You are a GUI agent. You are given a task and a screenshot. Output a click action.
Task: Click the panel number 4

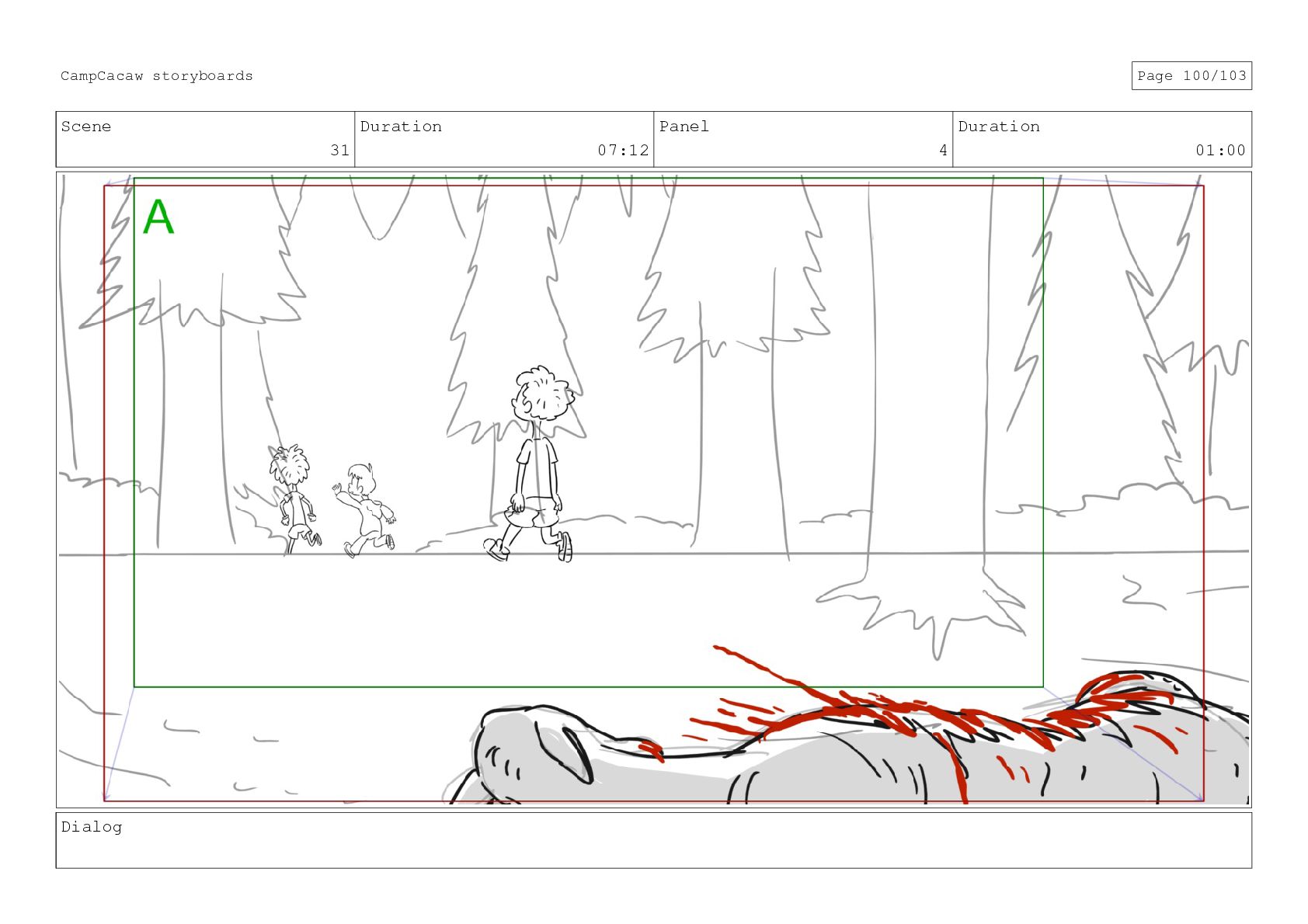point(943,151)
